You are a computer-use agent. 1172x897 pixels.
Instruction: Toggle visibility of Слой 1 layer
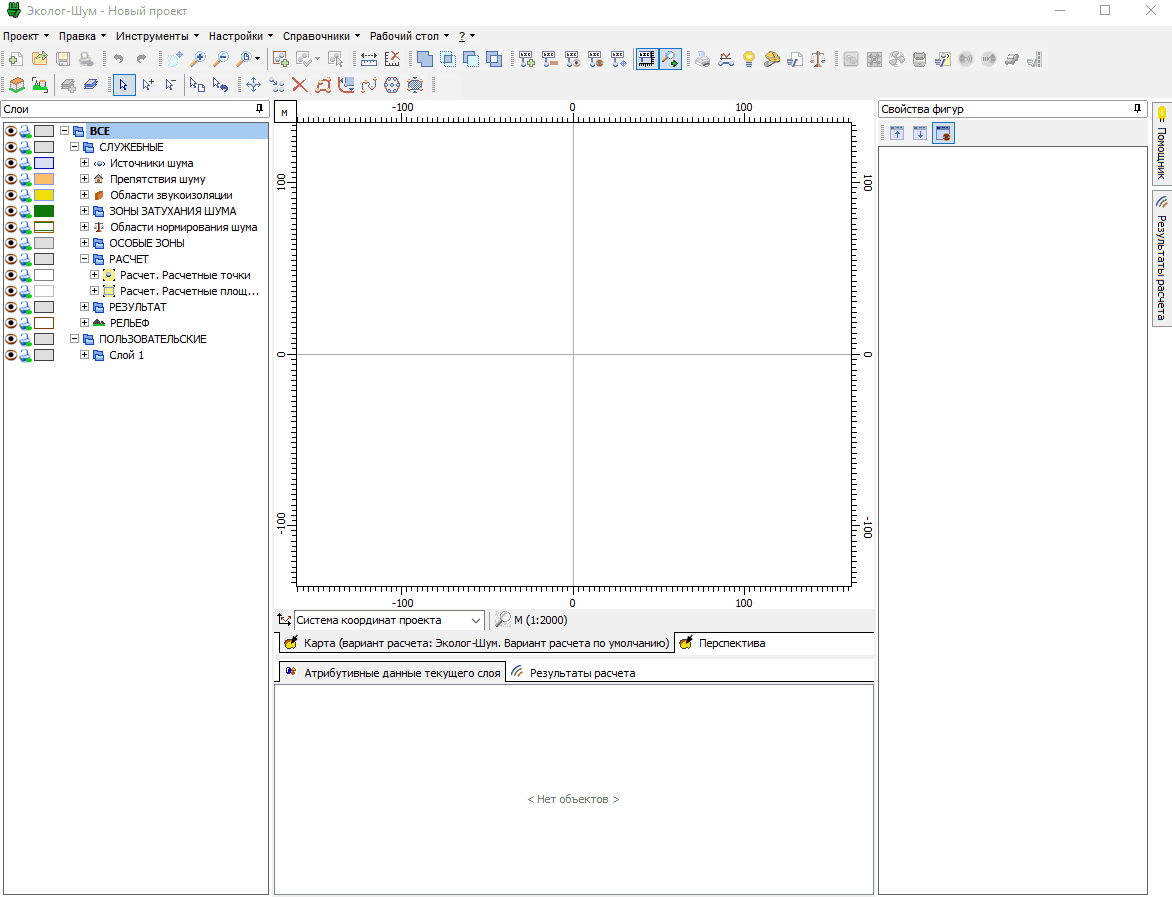click(11, 355)
